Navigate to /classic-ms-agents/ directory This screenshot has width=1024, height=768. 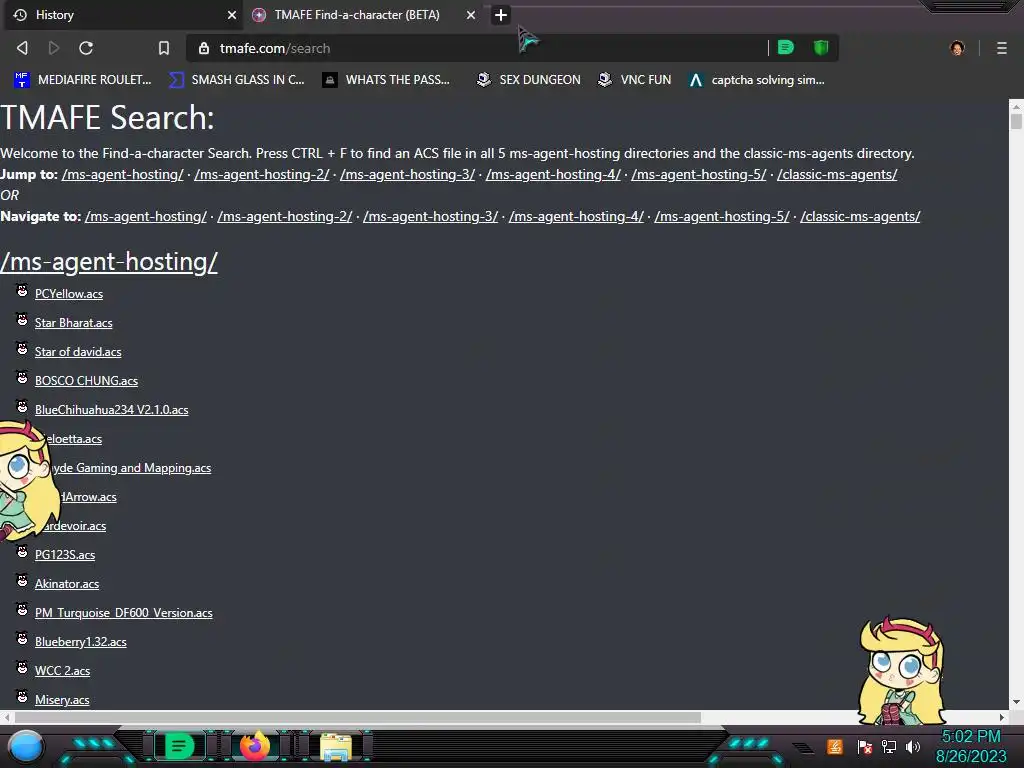pyautogui.click(x=860, y=216)
